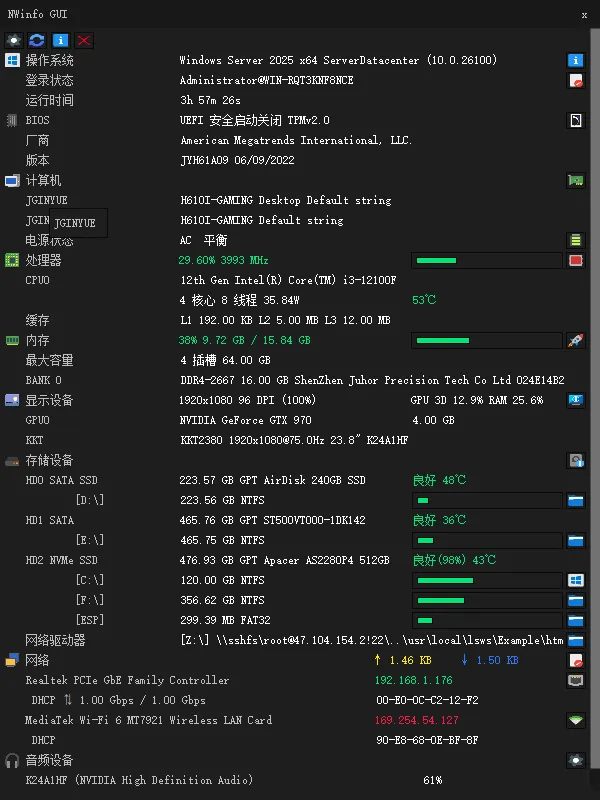This screenshot has height=800, width=600.
Task: Open audio settings gear icon
Action: [576, 760]
